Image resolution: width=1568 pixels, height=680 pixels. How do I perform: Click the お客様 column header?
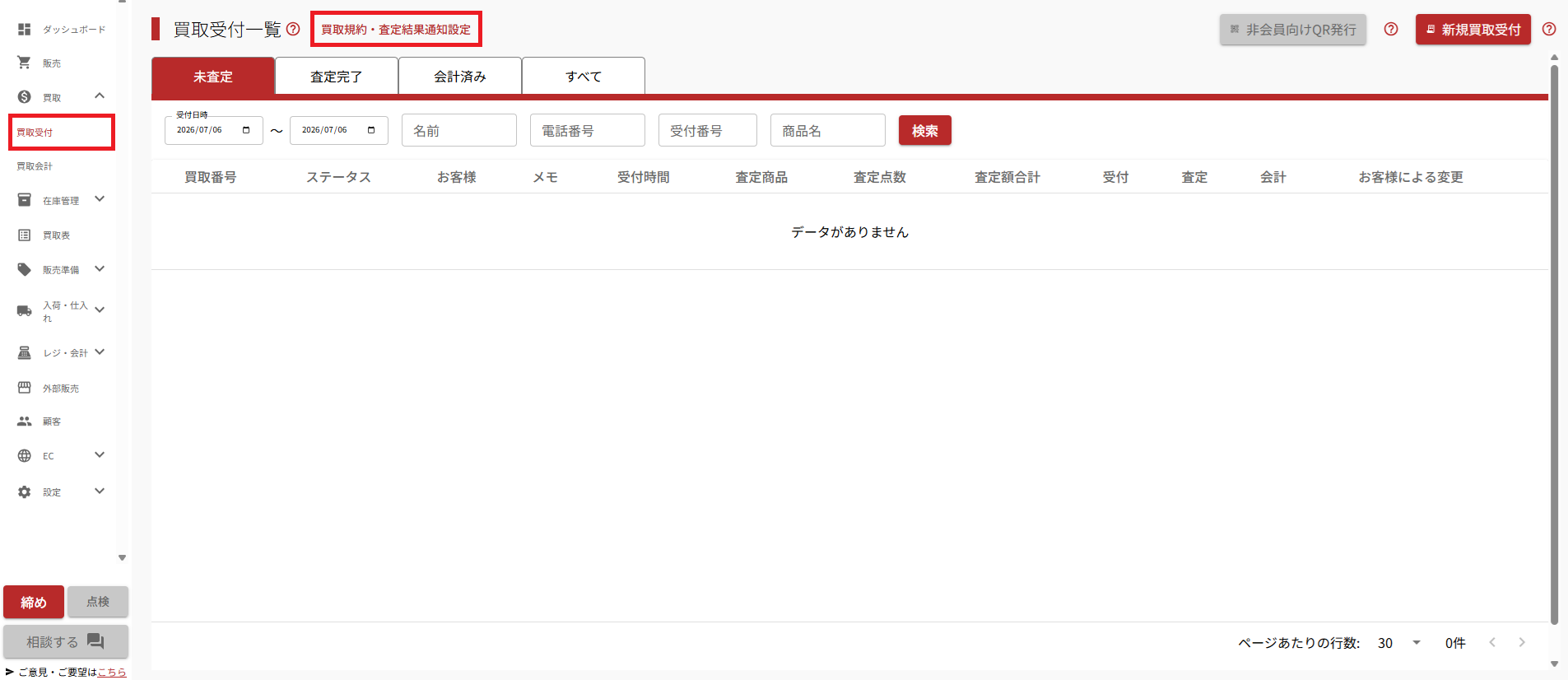point(457,177)
